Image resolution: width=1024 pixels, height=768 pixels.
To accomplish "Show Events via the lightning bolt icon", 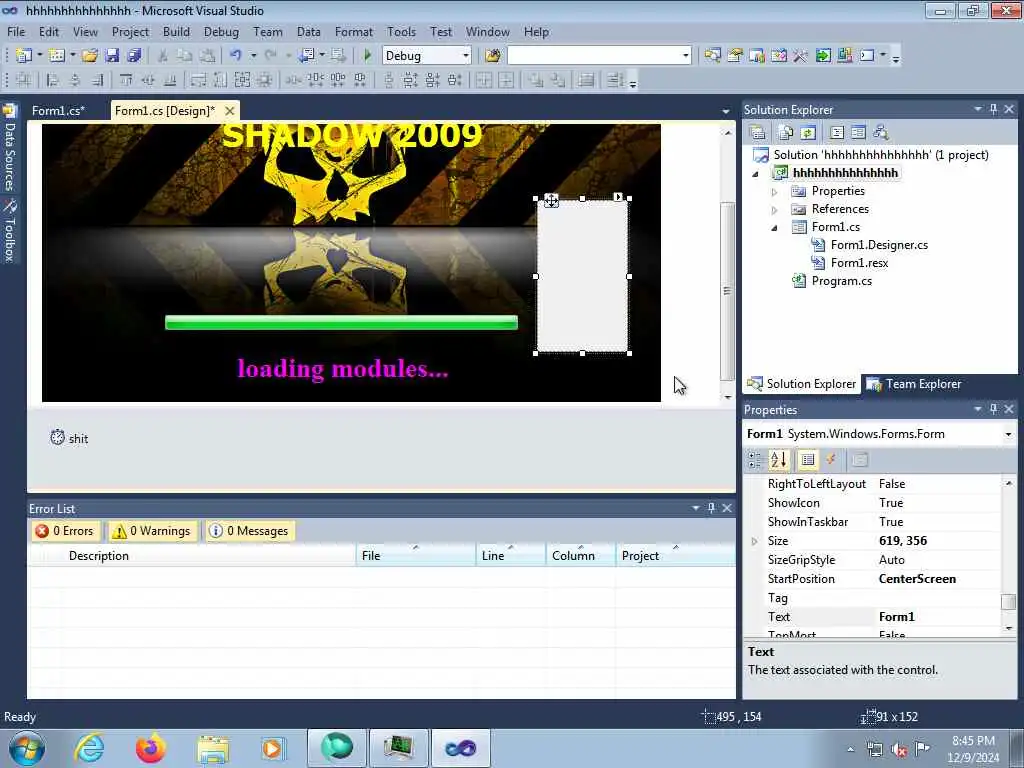I will (831, 460).
